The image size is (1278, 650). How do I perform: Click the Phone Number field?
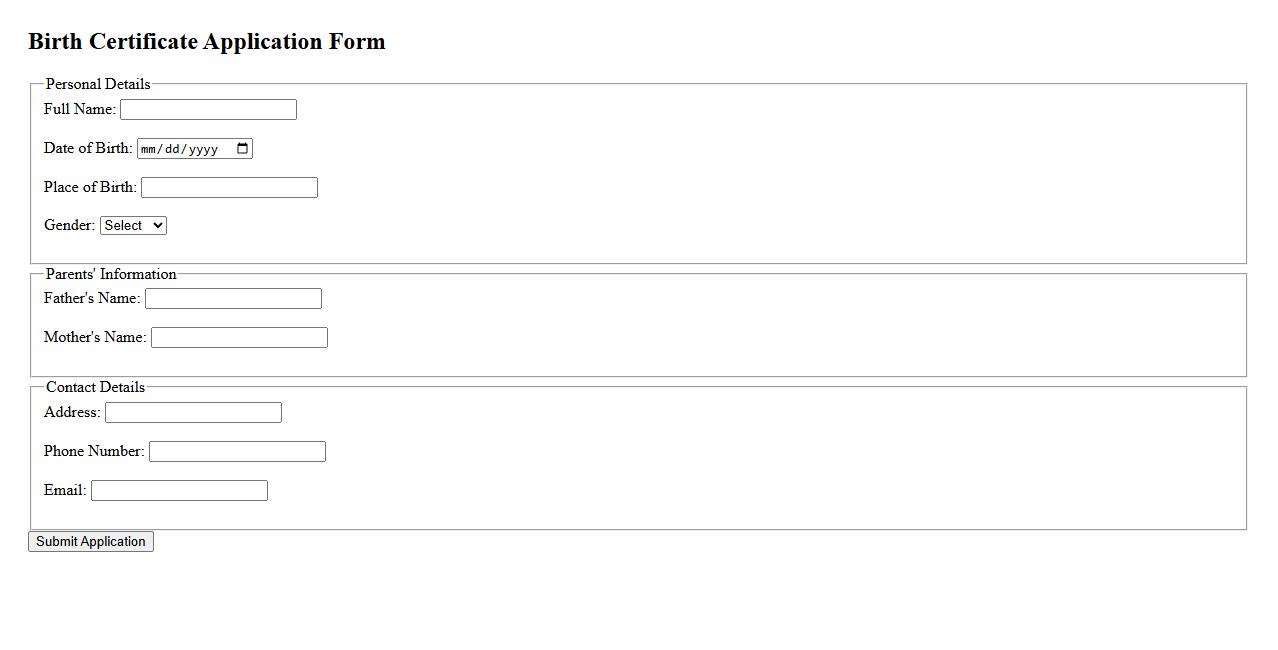point(237,452)
